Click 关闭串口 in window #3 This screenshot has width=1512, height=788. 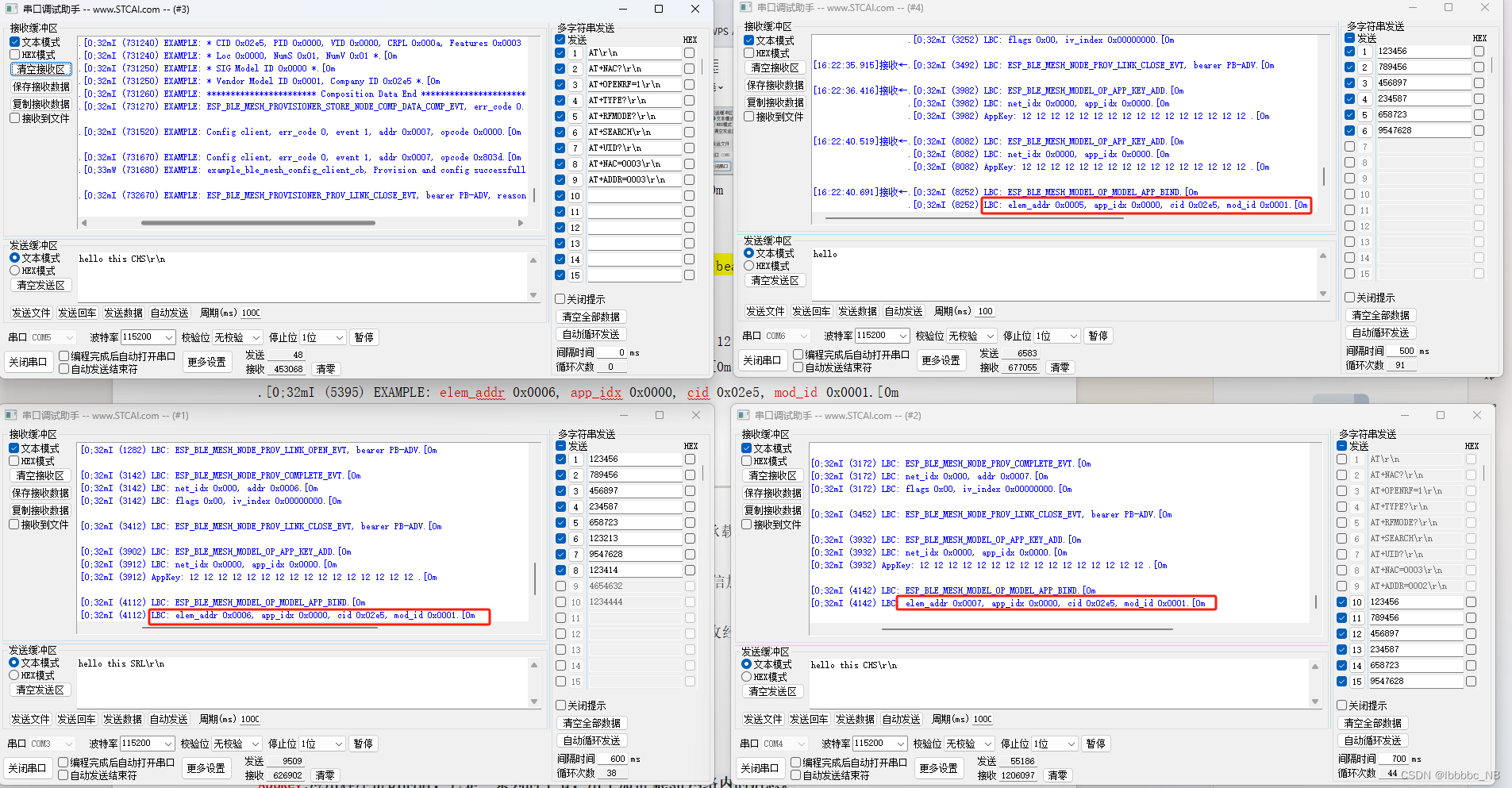tap(28, 362)
